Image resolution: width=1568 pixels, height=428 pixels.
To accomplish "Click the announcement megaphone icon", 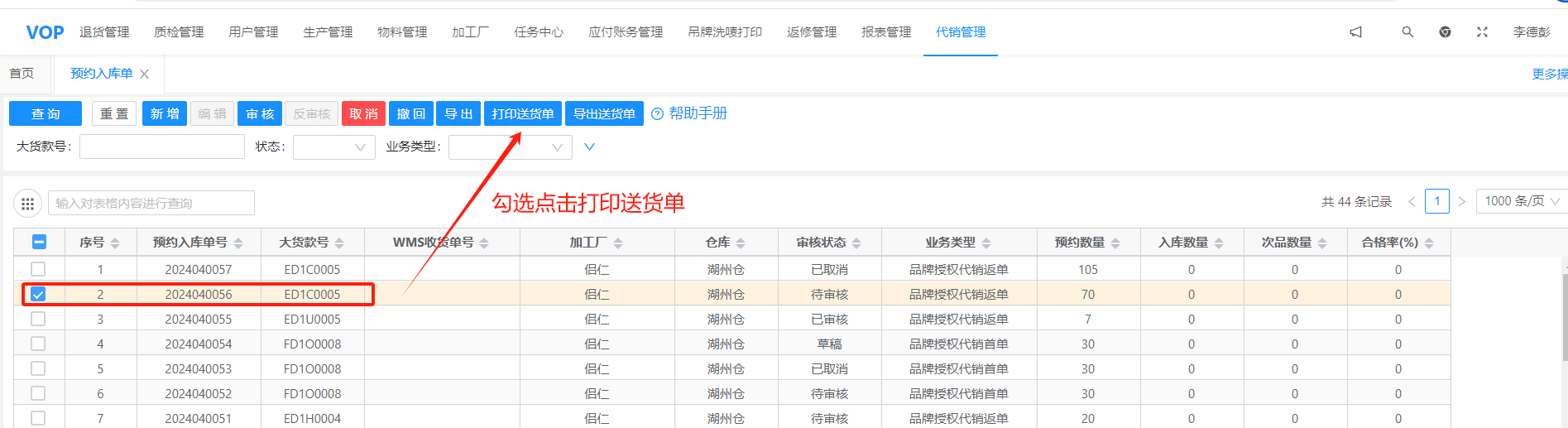I will tap(1355, 32).
